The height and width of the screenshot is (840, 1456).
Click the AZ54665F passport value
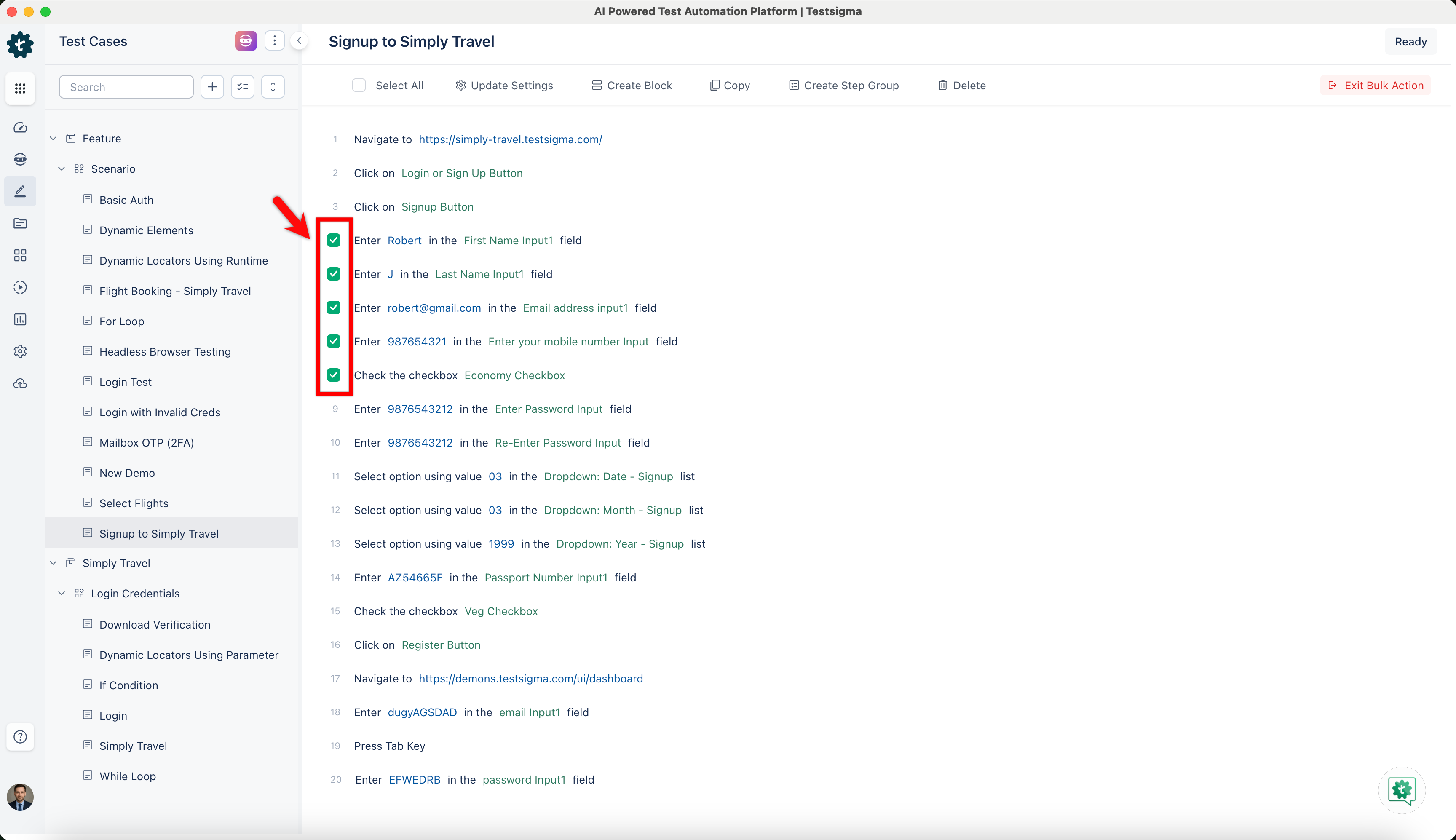[x=415, y=578]
